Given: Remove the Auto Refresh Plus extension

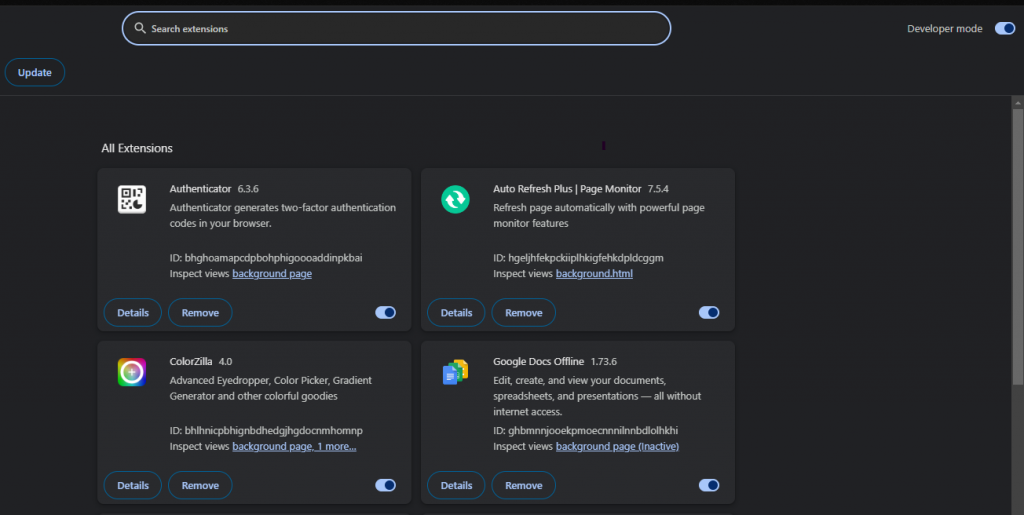Looking at the screenshot, I should [523, 313].
